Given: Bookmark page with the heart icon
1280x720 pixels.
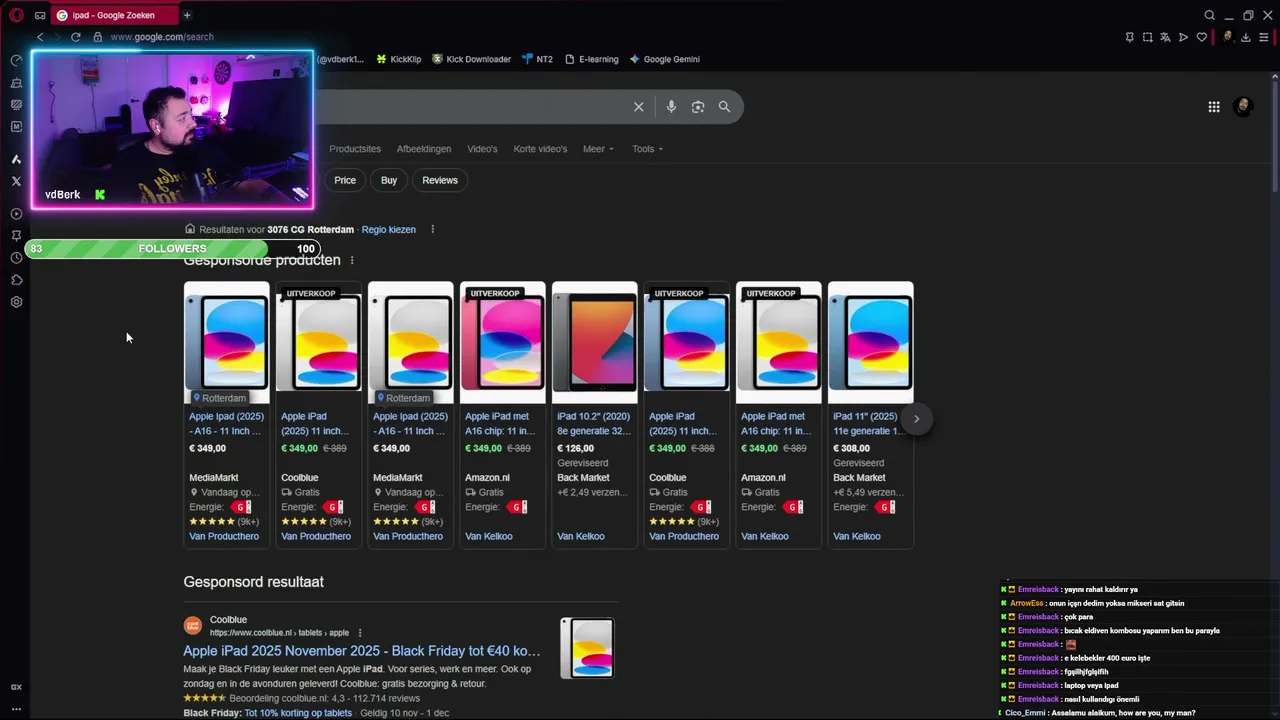Looking at the screenshot, I should [x=1202, y=37].
